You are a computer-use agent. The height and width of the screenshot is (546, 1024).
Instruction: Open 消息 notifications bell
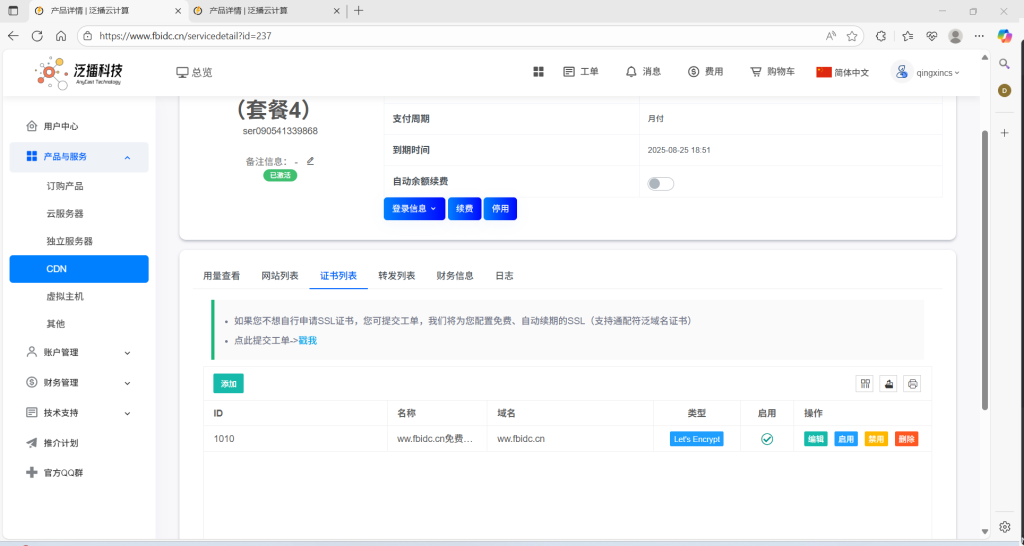coord(643,72)
